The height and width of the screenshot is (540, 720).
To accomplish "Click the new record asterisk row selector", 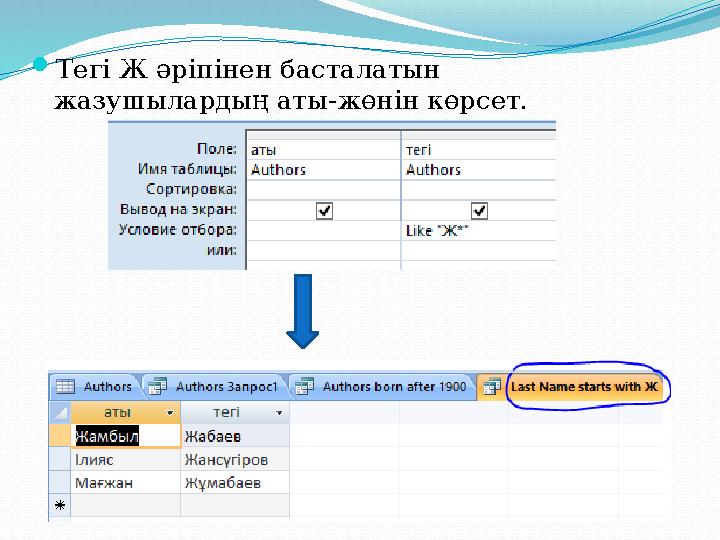I will point(60,506).
